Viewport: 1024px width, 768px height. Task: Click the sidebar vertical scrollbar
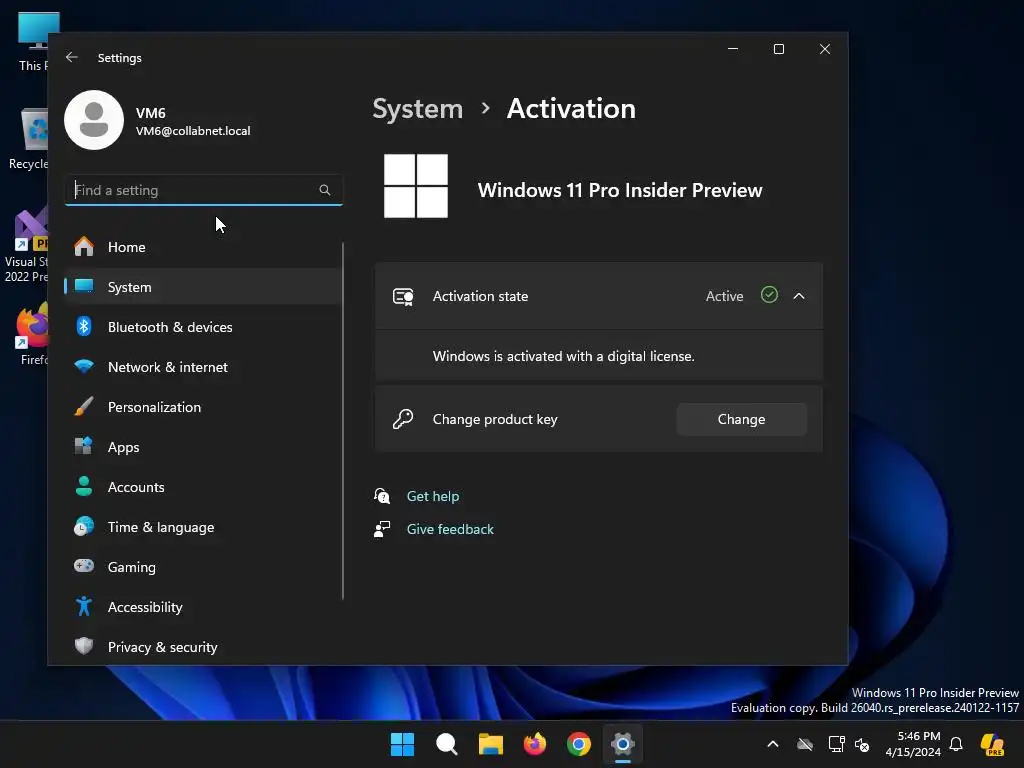coord(343,421)
